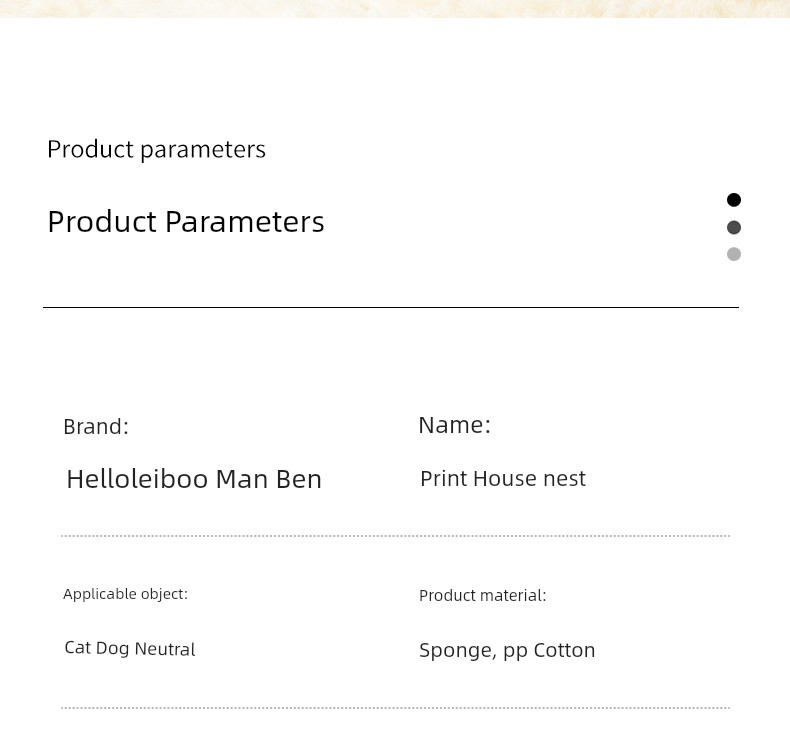The height and width of the screenshot is (752, 790).
Task: Select the small 'Product parameters' subtitle
Action: [156, 150]
